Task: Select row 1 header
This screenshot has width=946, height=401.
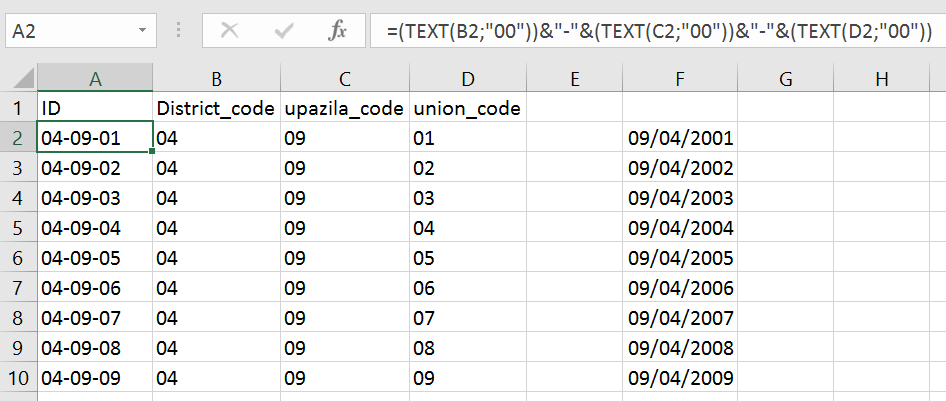Action: (17, 109)
